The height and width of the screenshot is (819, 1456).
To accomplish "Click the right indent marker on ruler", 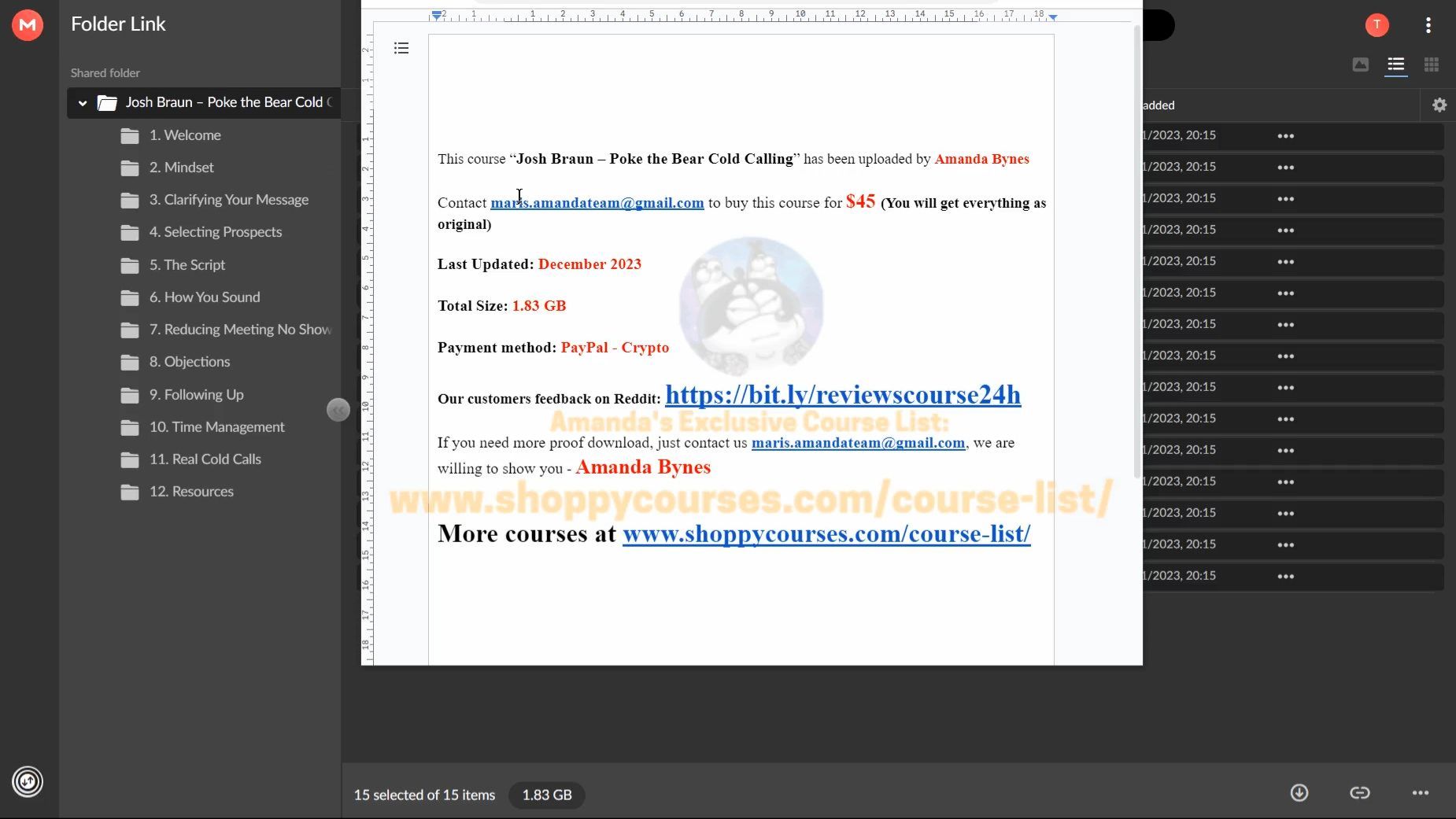I will [1053, 17].
